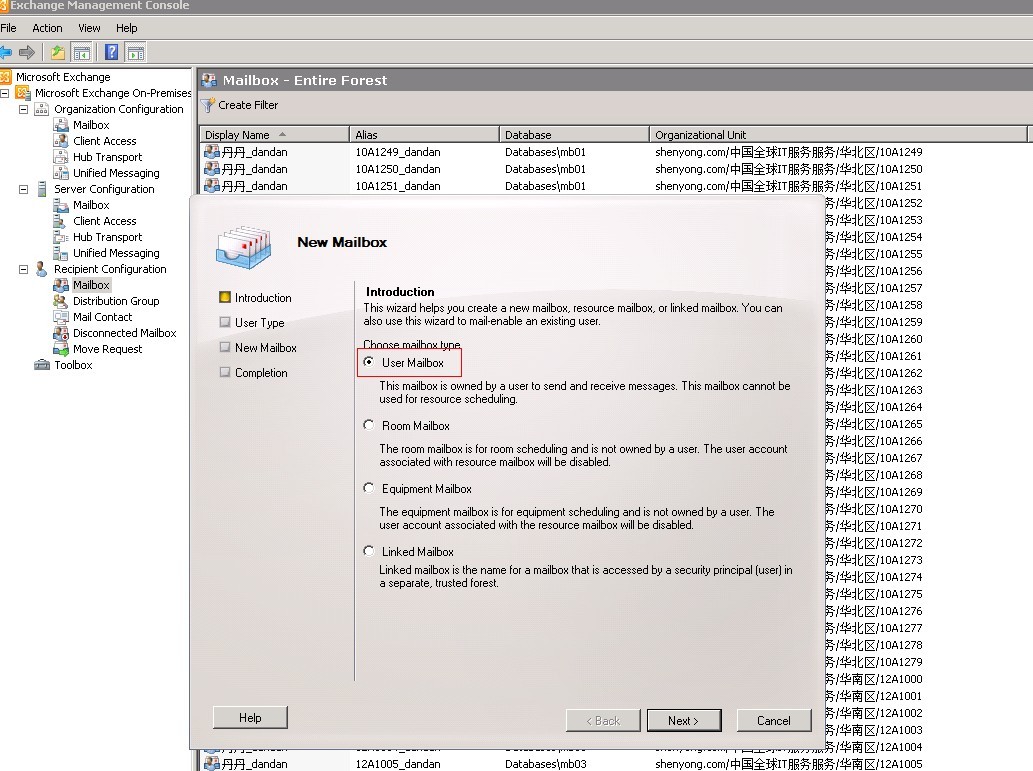Click the mailbox icon for alias 12A1005_dandan
This screenshot has width=1033, height=771.
click(211, 764)
